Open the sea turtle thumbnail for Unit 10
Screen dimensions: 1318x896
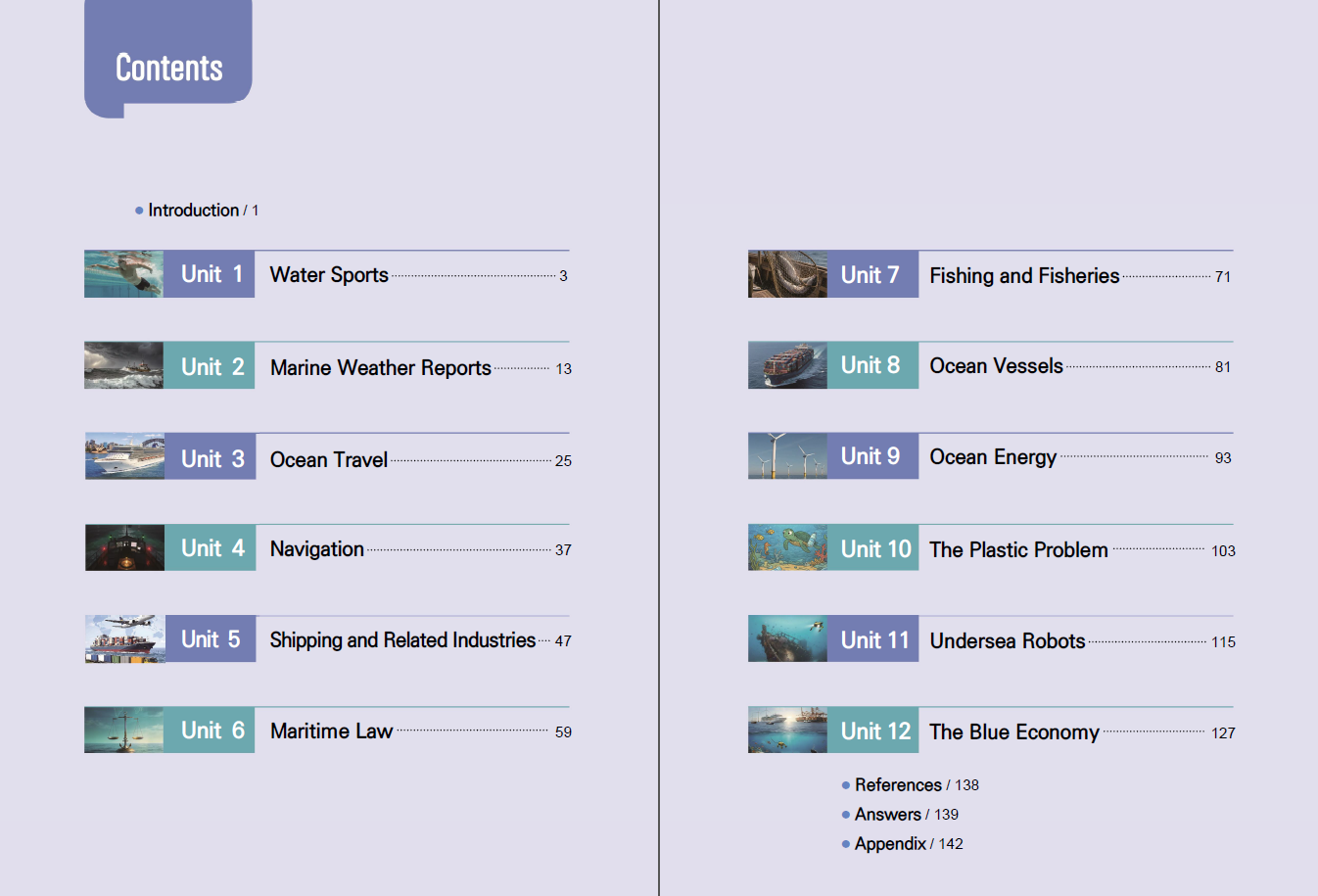tap(787, 547)
